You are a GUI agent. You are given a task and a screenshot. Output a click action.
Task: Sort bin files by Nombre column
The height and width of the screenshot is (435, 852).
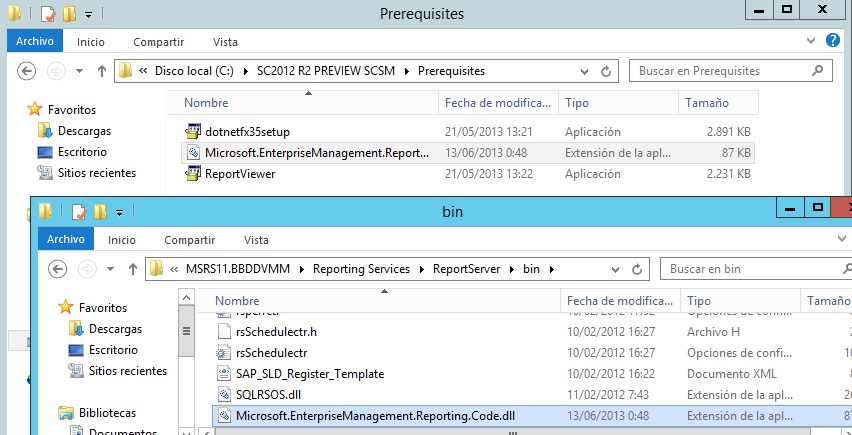point(237,301)
